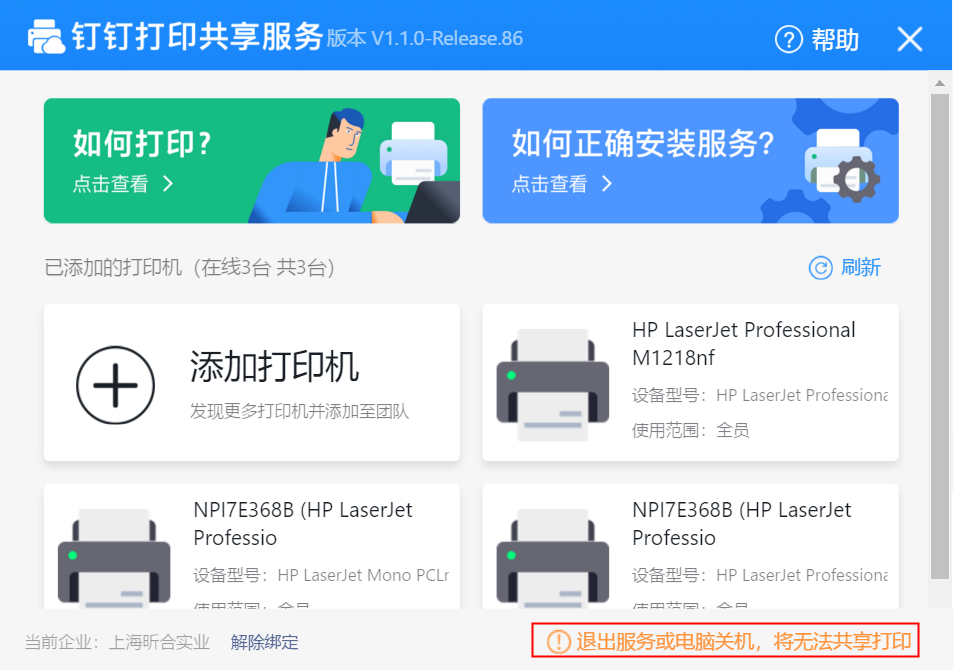Click the scrollbar down arrow

939,597
